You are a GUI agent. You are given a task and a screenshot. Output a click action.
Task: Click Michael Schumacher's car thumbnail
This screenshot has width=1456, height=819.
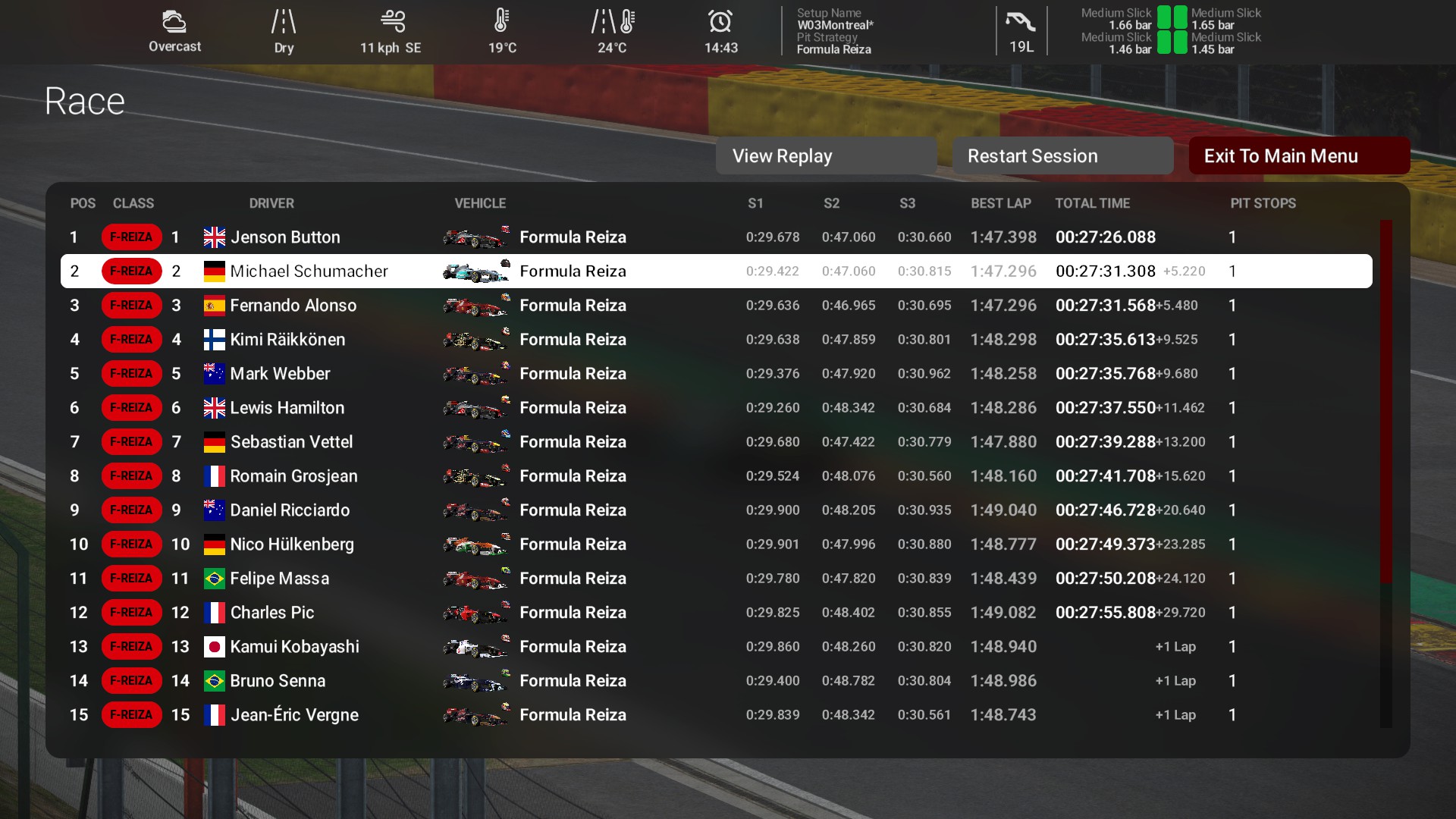[x=476, y=271]
